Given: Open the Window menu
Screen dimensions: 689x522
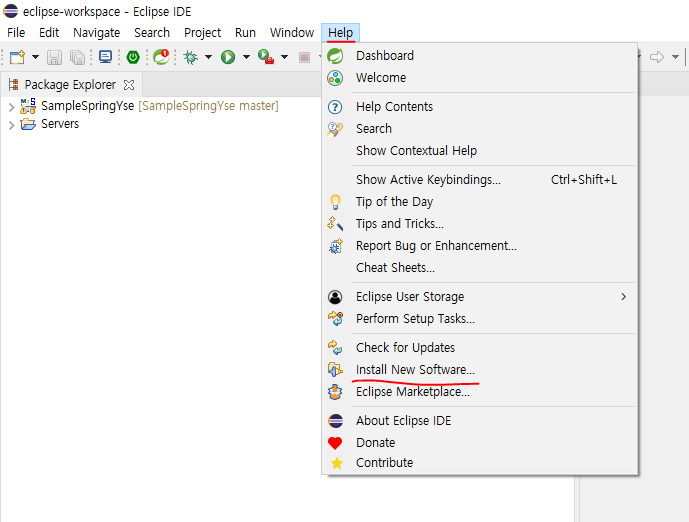Looking at the screenshot, I should [x=292, y=33].
